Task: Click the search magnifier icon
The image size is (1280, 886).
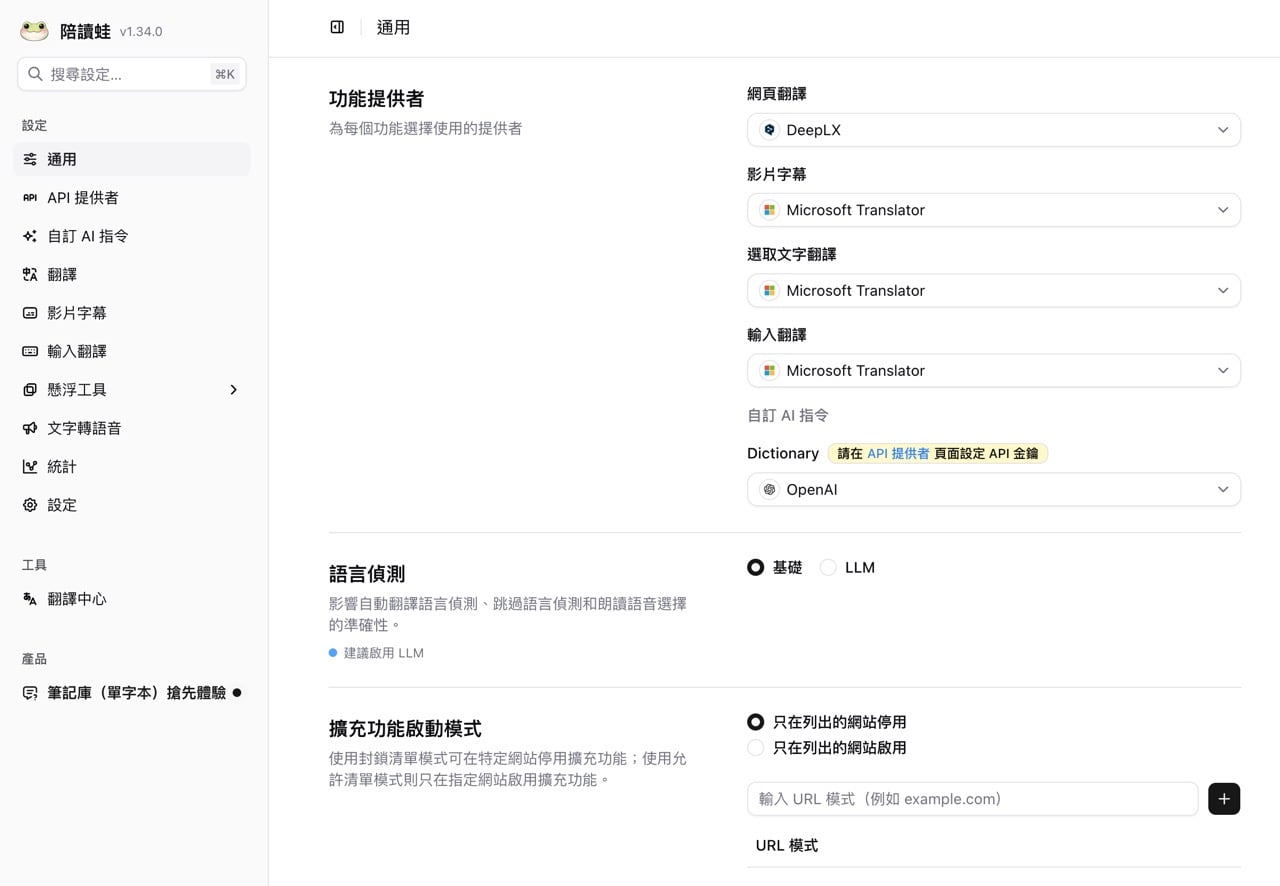Action: point(35,74)
